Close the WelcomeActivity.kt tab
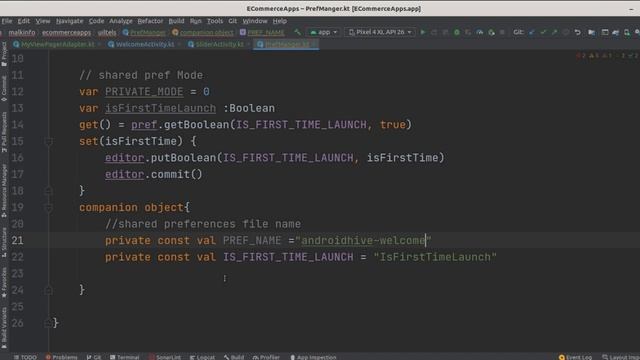 [179, 44]
